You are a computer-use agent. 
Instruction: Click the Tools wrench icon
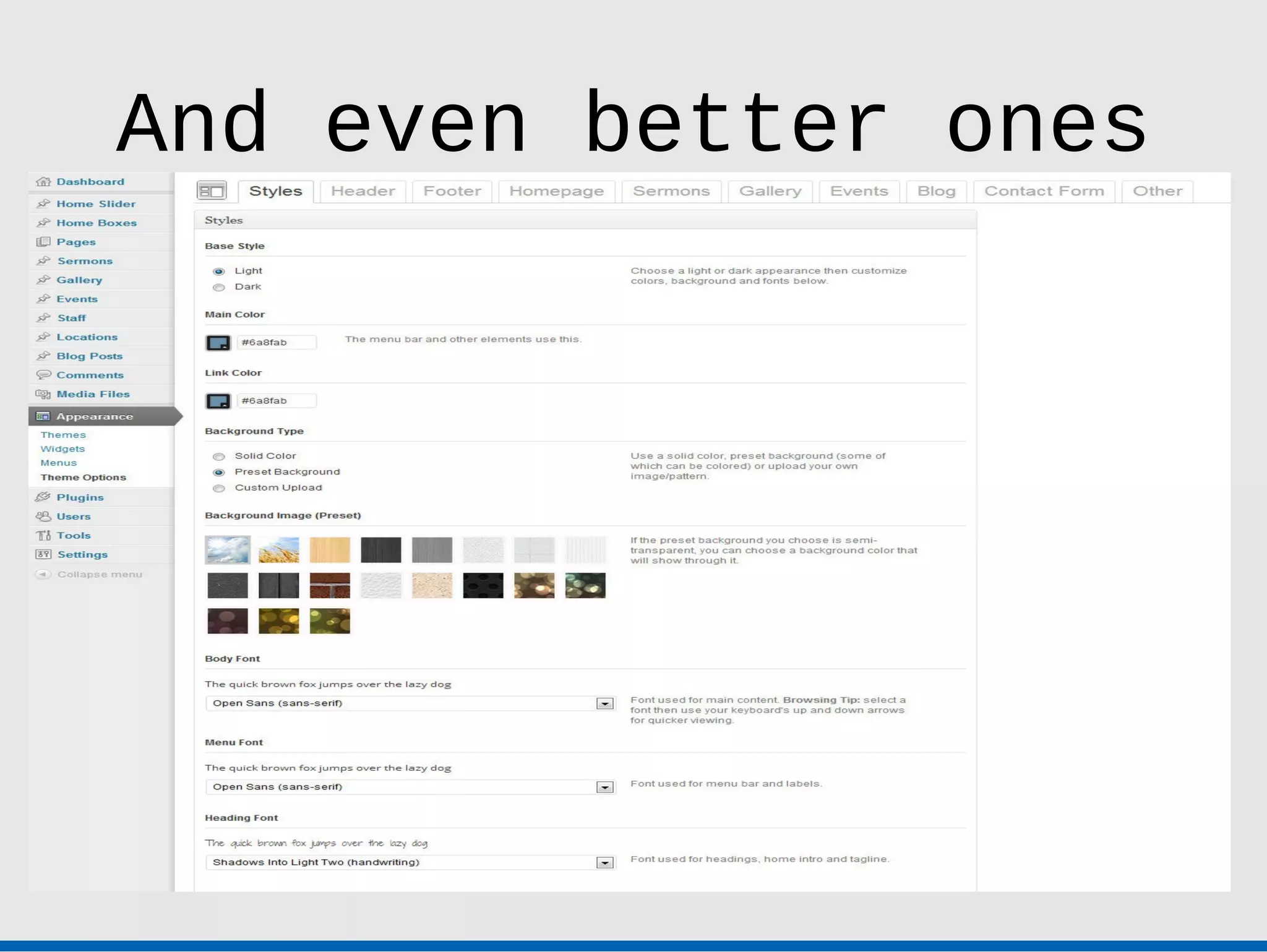click(x=43, y=536)
